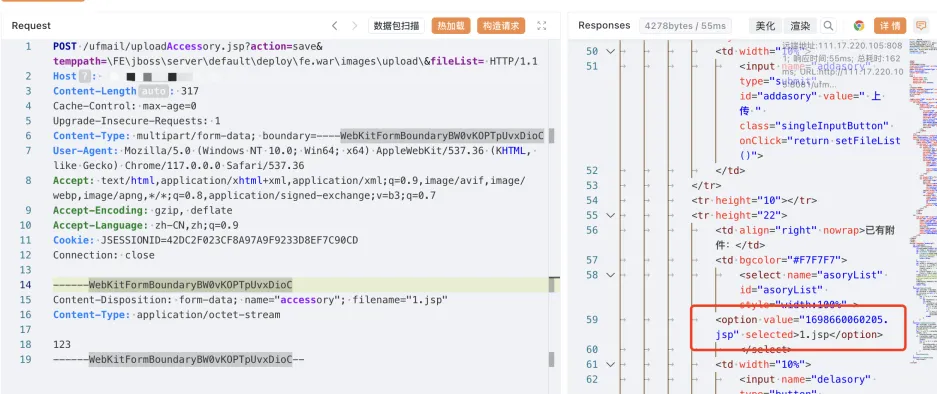
Task: Click the Cookie JSESSIONID value
Action: pos(229,240)
